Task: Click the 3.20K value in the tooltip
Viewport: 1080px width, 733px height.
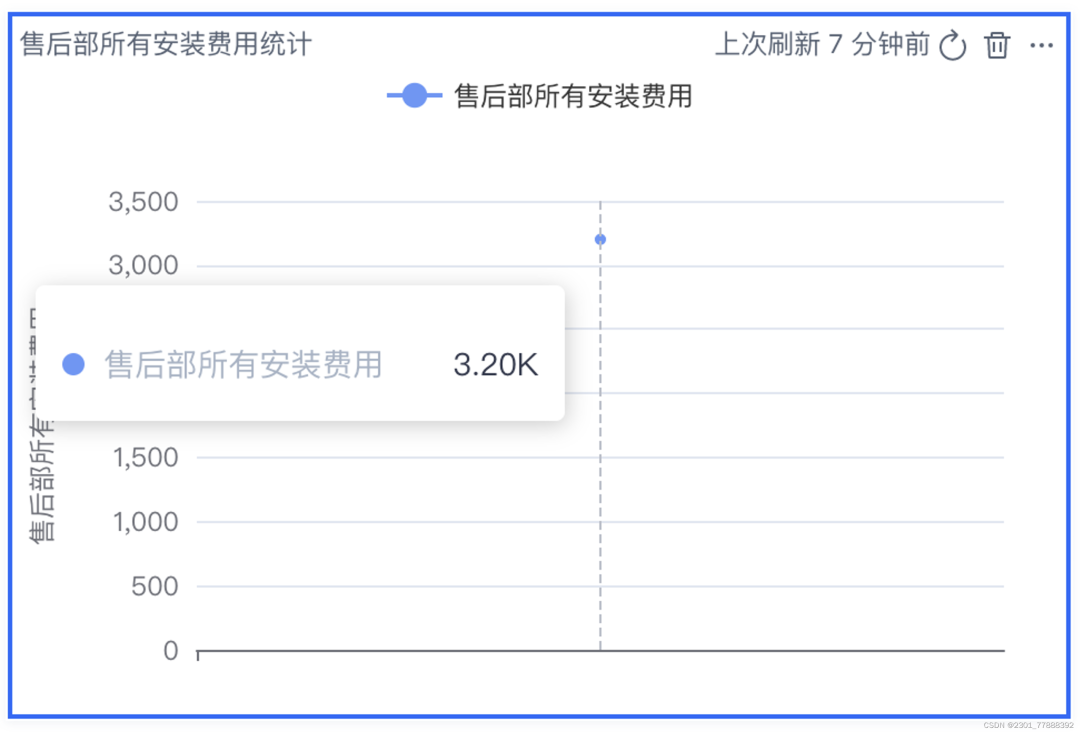Action: 495,365
